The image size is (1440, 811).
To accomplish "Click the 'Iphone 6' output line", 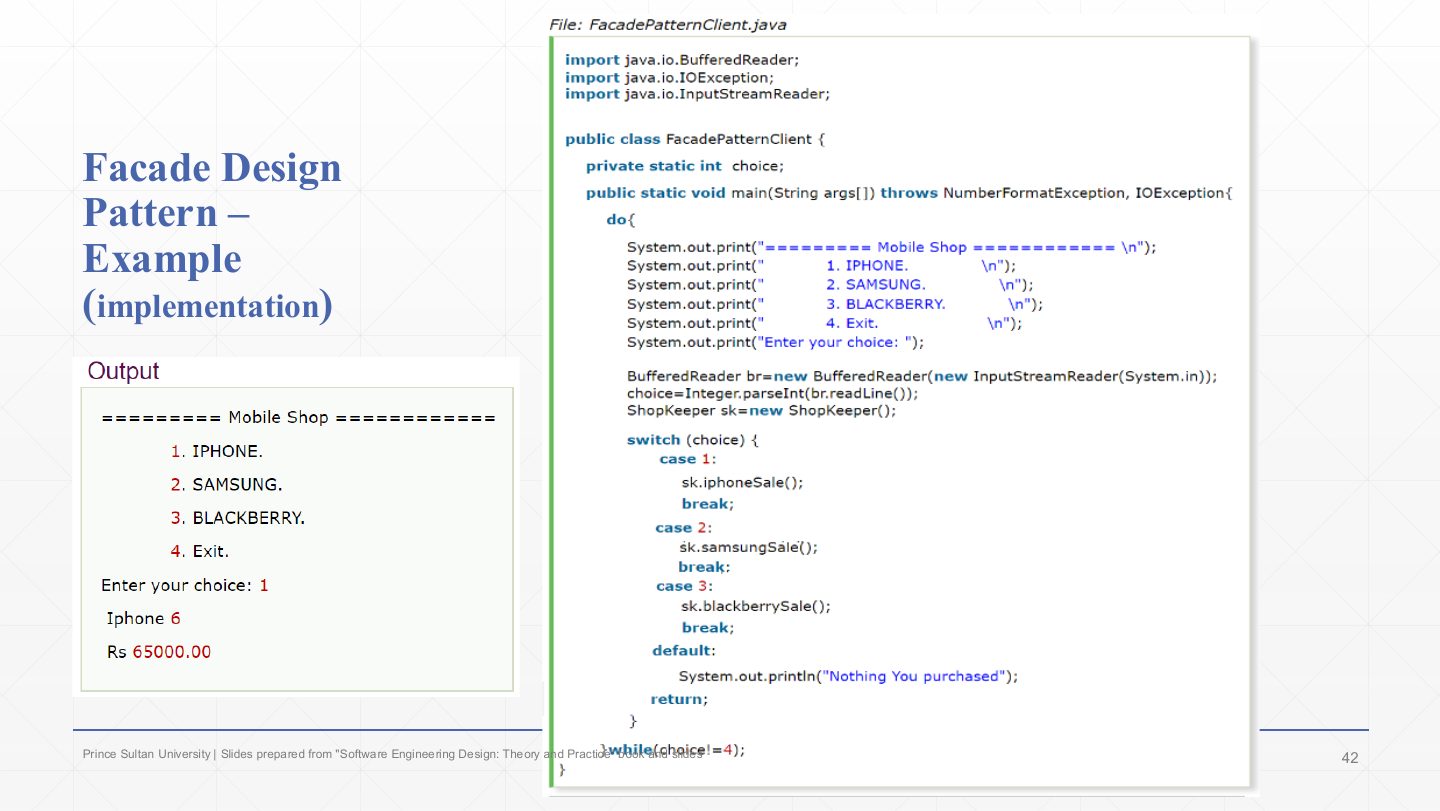I will coord(143,618).
